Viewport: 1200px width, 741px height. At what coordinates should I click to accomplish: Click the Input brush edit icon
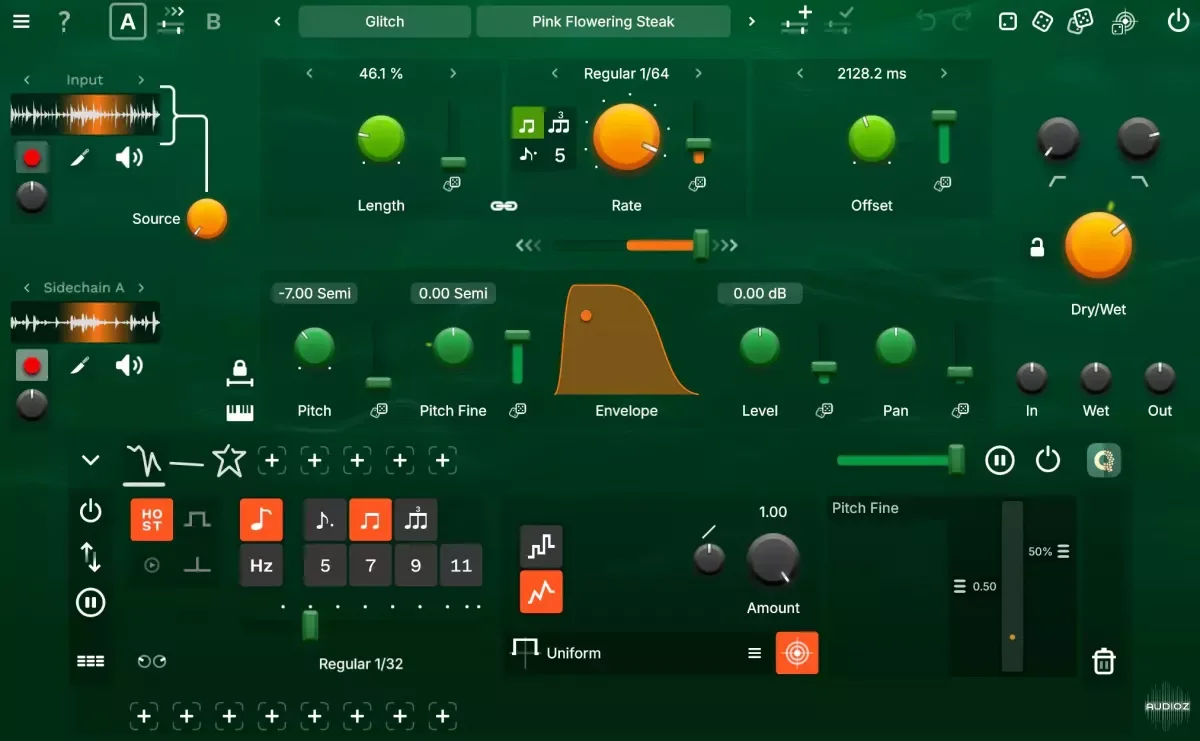click(81, 158)
